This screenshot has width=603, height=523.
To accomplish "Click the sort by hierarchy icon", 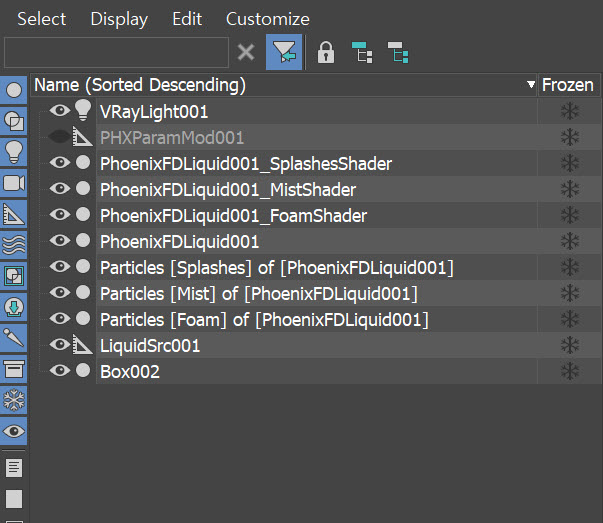I will [x=362, y=52].
